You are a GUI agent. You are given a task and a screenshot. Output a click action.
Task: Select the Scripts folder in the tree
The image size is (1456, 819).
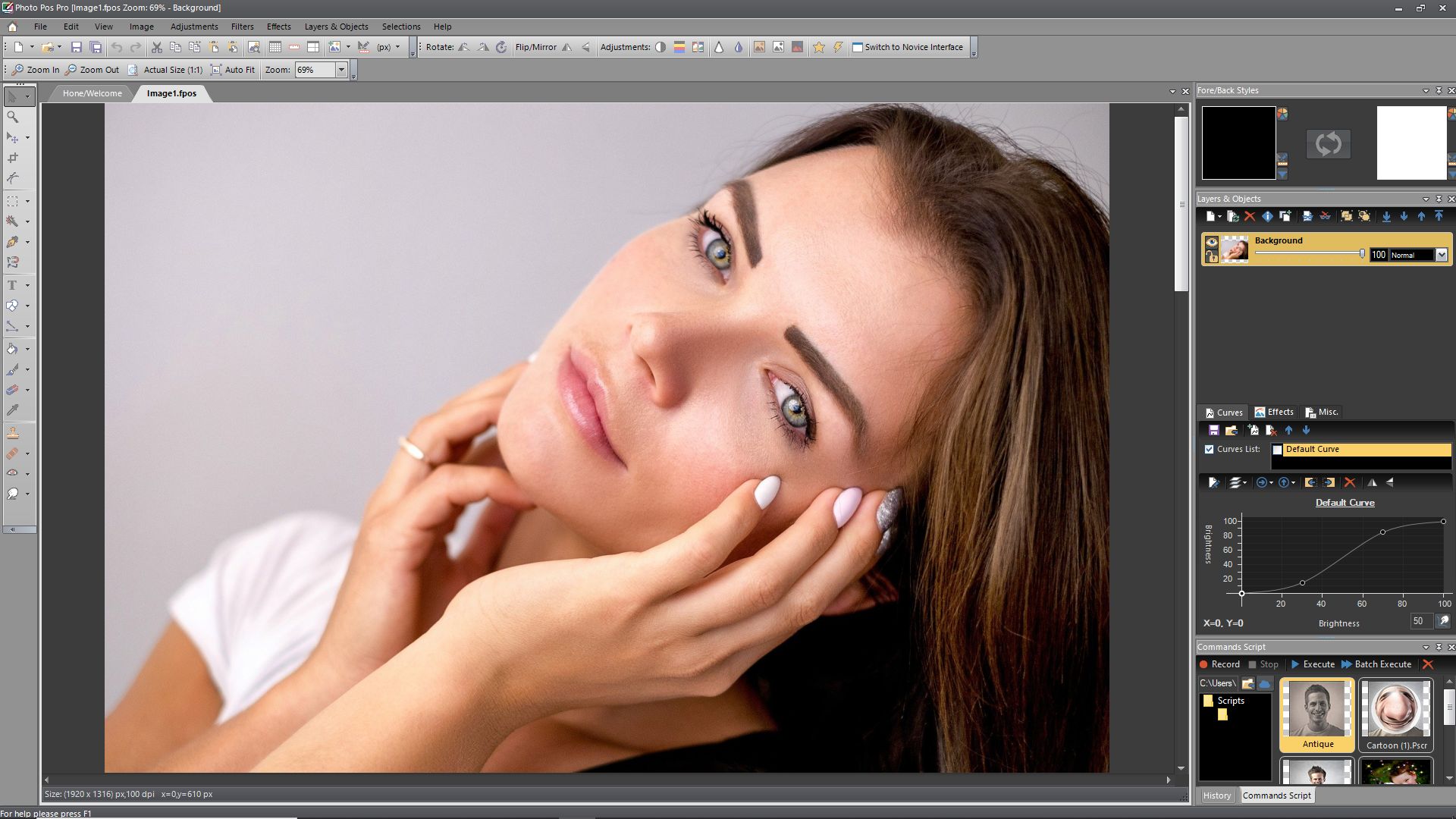pos(1223,701)
